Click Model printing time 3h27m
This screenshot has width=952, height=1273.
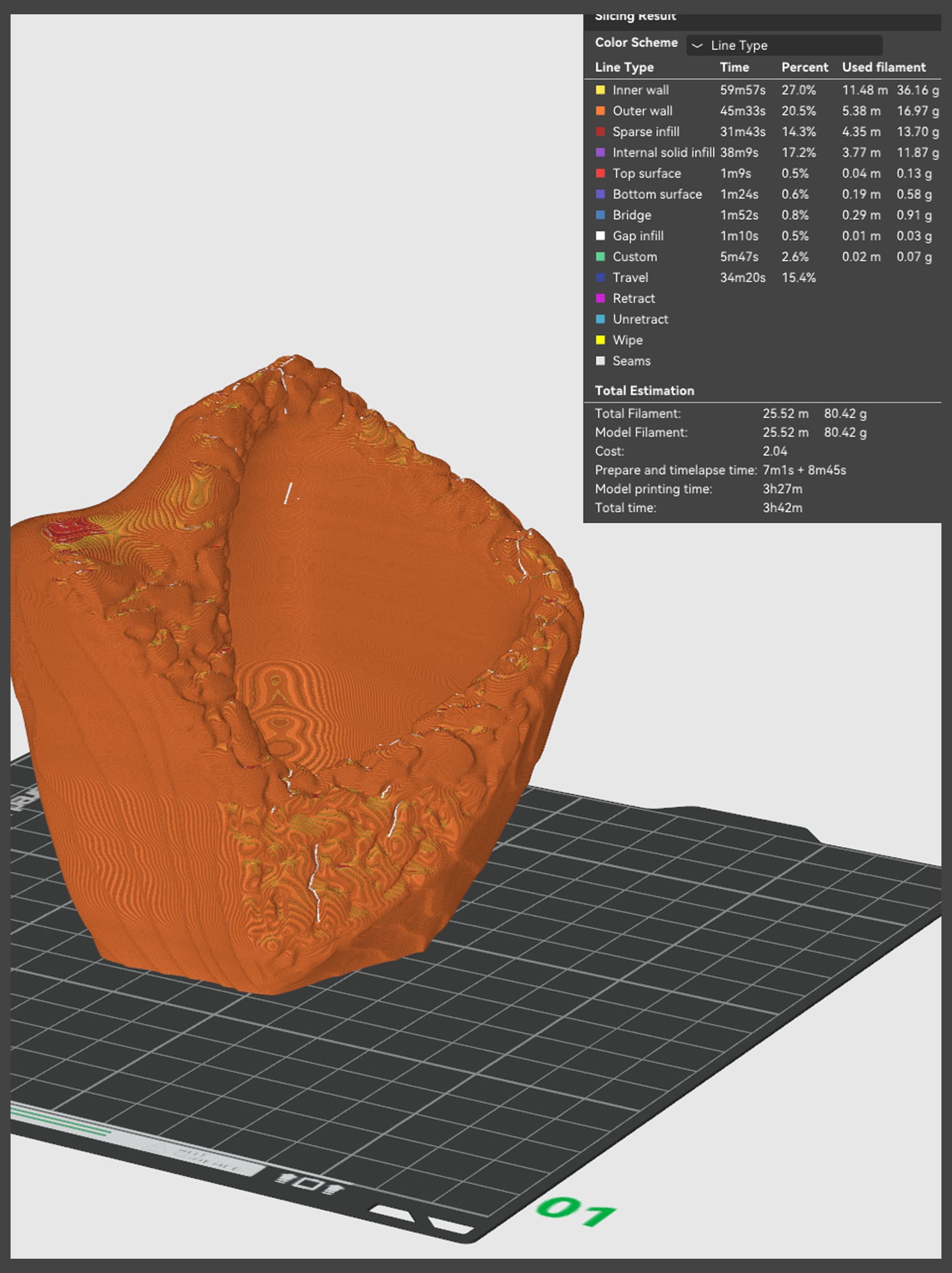782,489
